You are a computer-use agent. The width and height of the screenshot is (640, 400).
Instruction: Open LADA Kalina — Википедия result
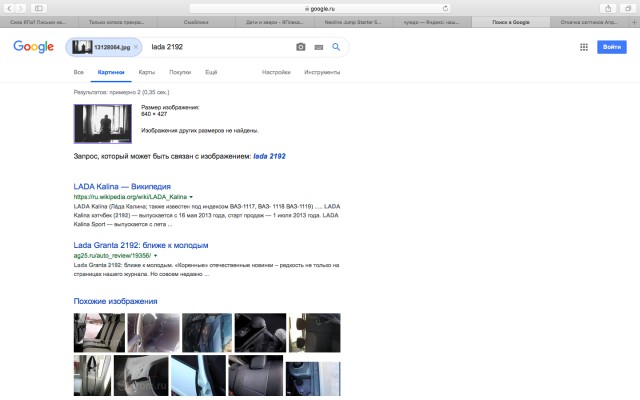122,187
